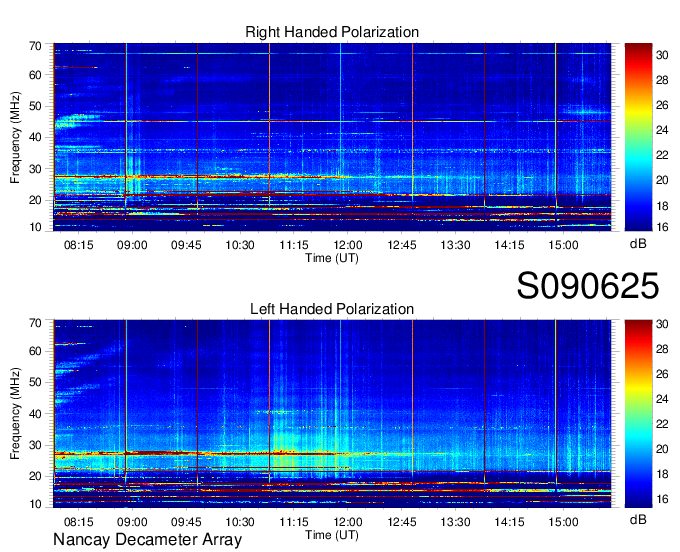Click the Frequency (MHz) label of Right Handed plot
The width and height of the screenshot is (680, 552).
coord(15,137)
